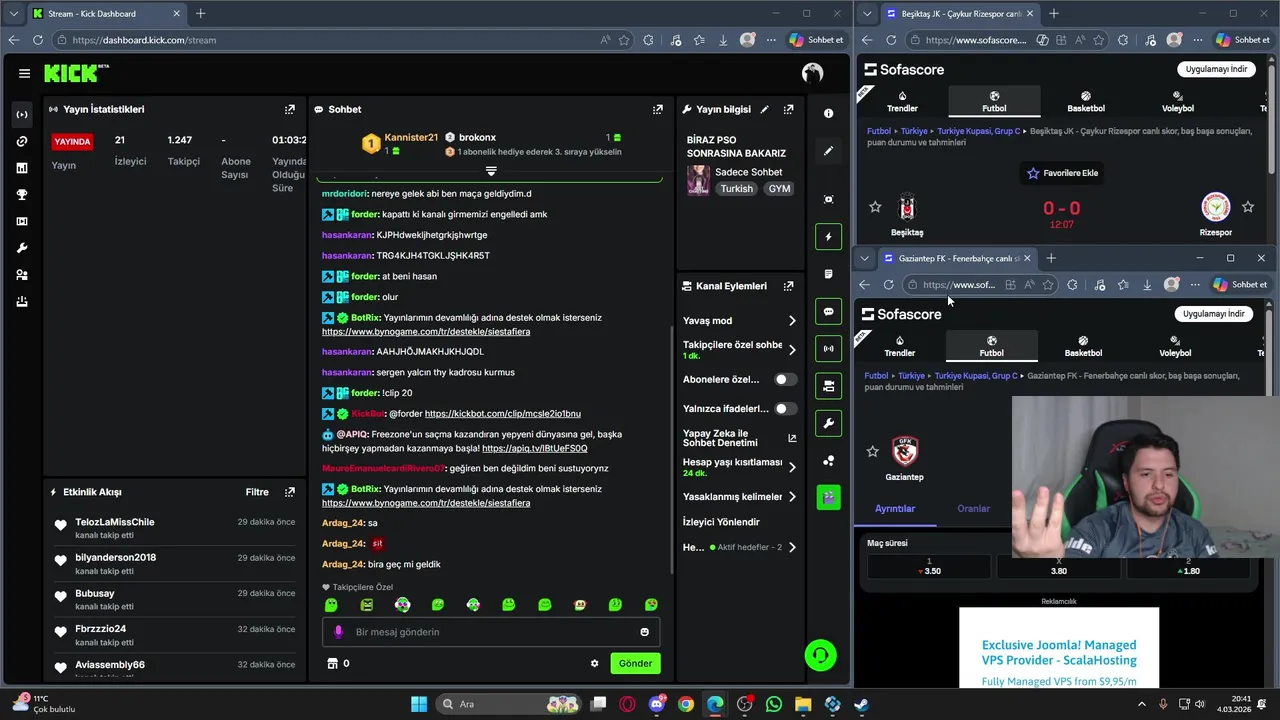Click the lightning bolt icon in Kick's right rail
Viewport: 1280px width, 720px height.
coord(828,237)
